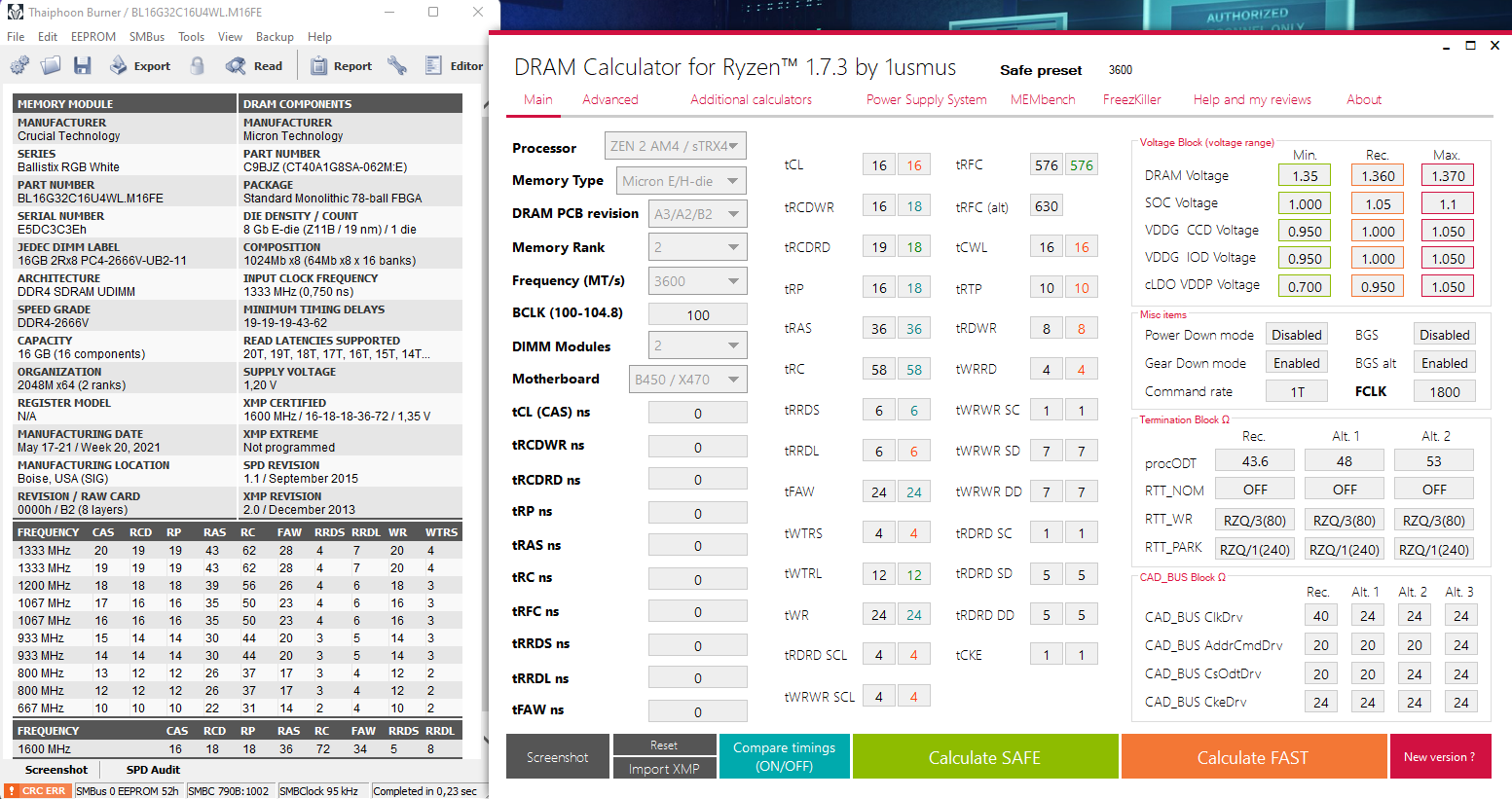This screenshot has height=799, width=1512.
Task: Open the DIMM Modules dropdown
Action: tap(697, 345)
